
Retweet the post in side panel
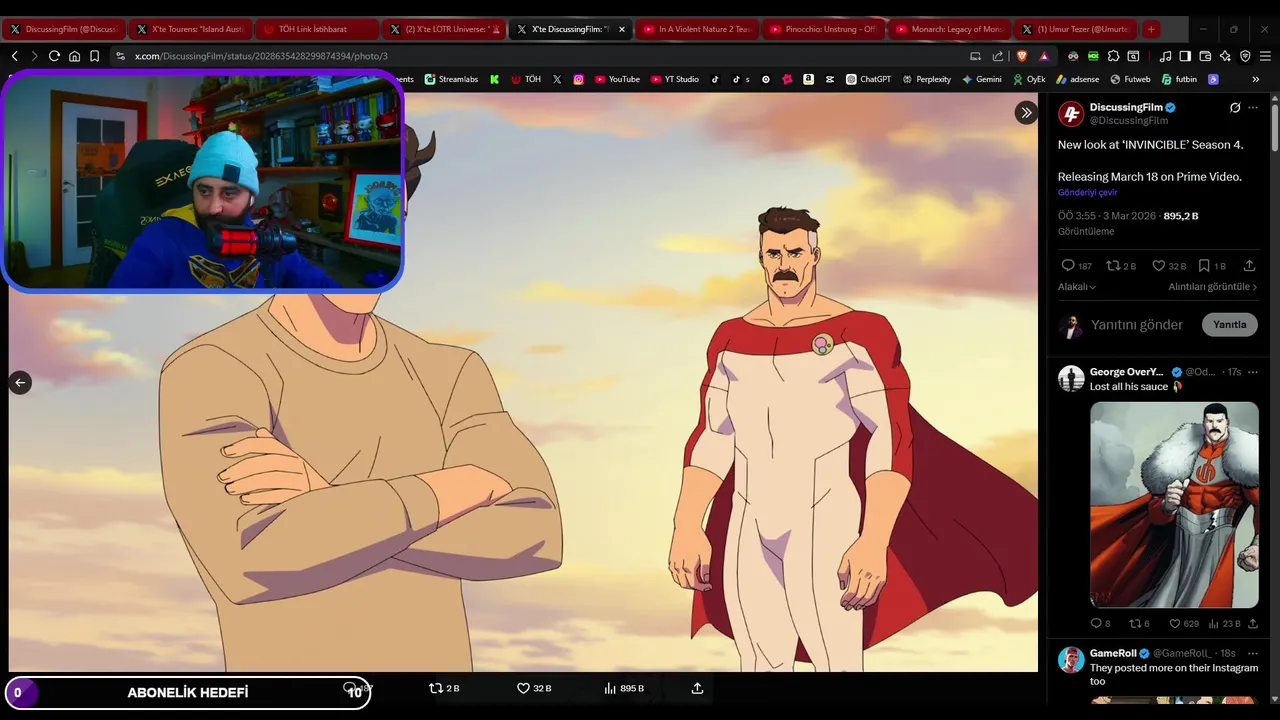click(1121, 266)
